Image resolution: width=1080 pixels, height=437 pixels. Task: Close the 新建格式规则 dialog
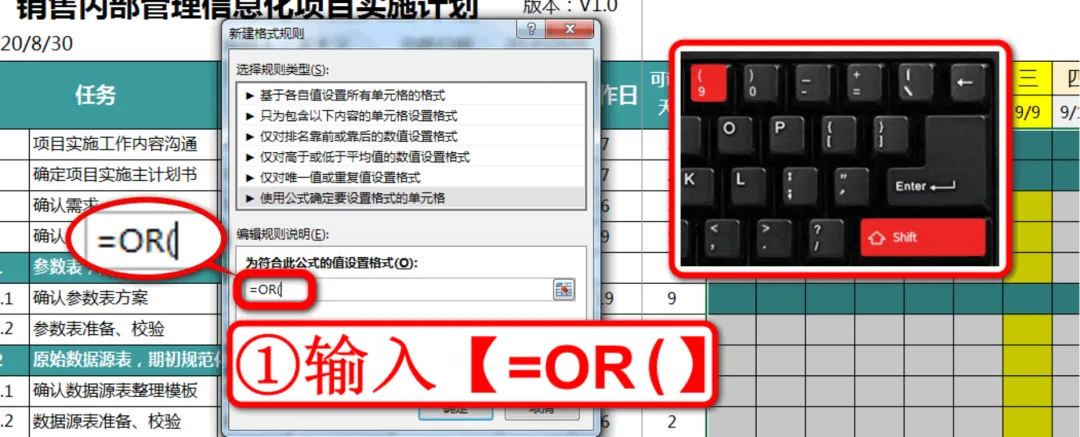pos(569,30)
